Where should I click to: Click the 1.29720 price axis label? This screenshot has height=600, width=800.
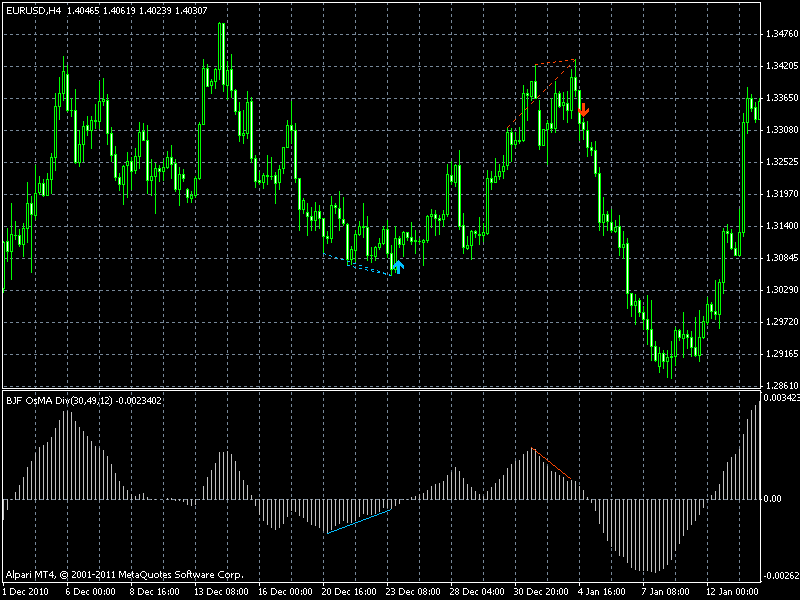[781, 321]
